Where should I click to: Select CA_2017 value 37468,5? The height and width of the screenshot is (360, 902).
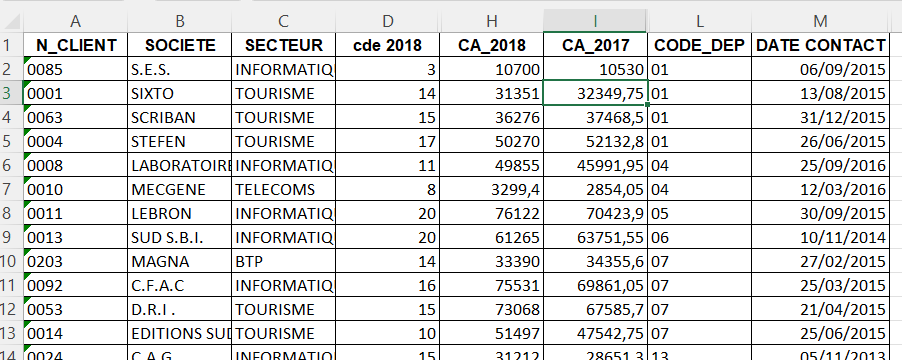tap(595, 117)
